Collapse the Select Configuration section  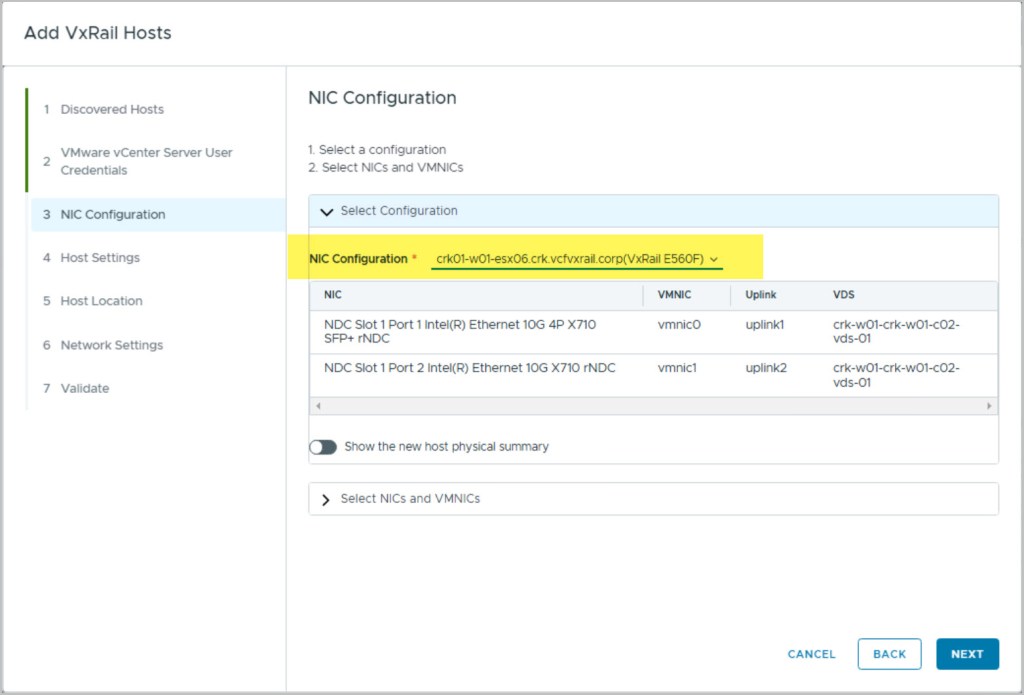point(326,211)
